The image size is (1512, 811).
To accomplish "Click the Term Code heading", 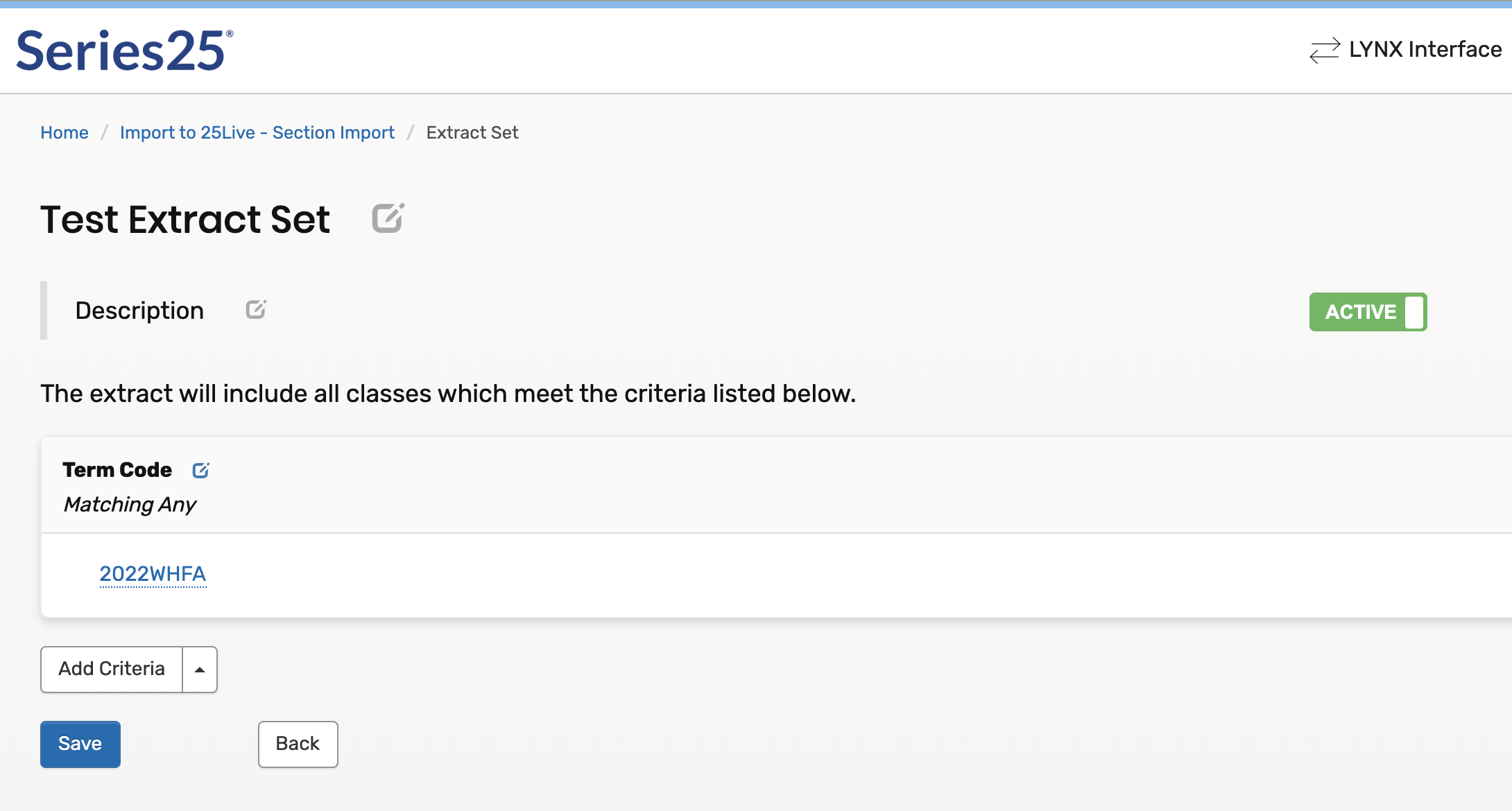I will [x=117, y=470].
